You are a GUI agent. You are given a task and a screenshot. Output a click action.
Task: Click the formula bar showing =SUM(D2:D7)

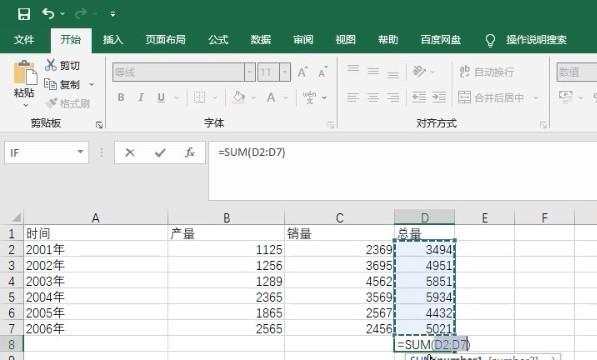click(403, 171)
